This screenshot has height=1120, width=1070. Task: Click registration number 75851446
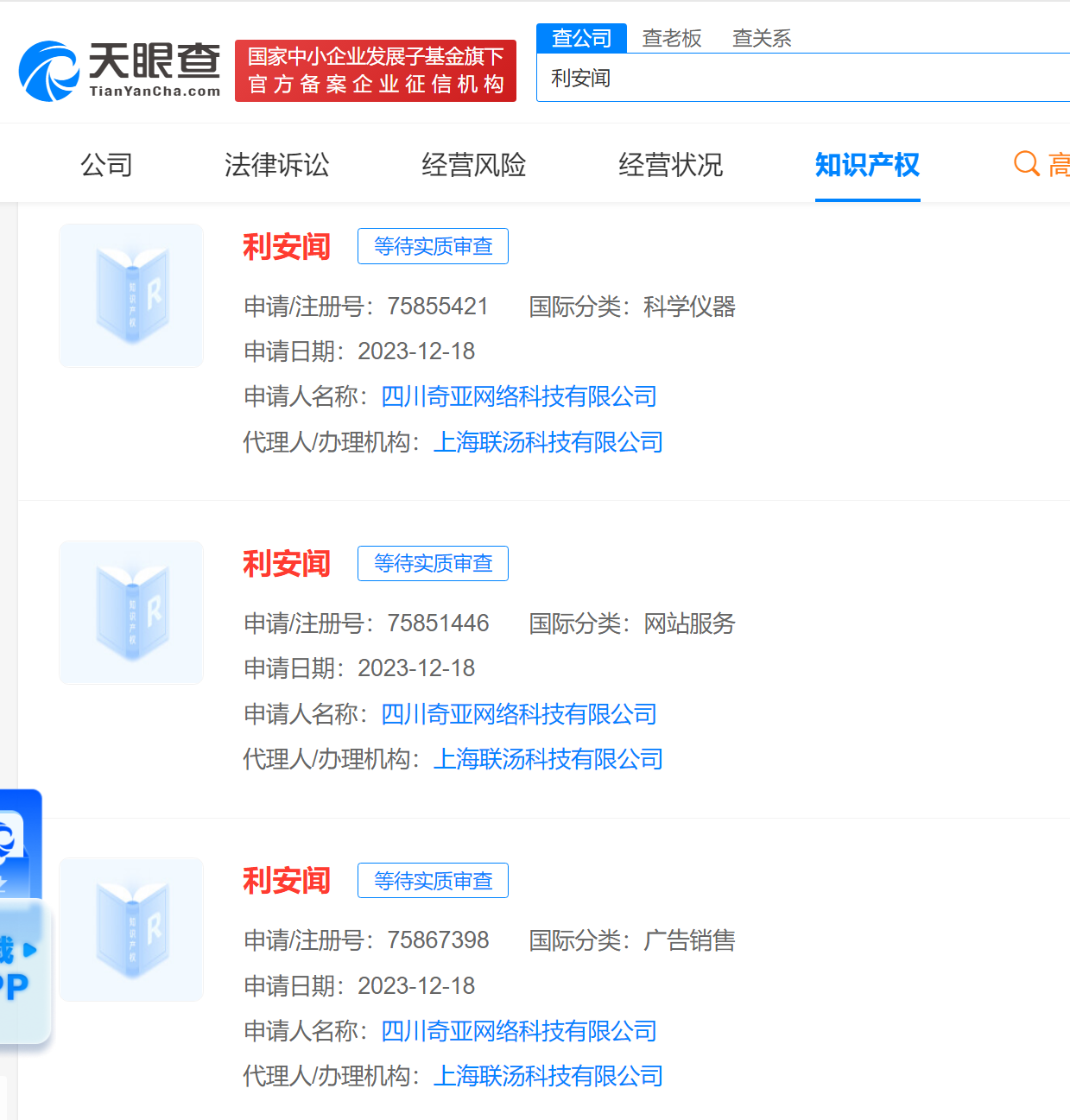438,623
